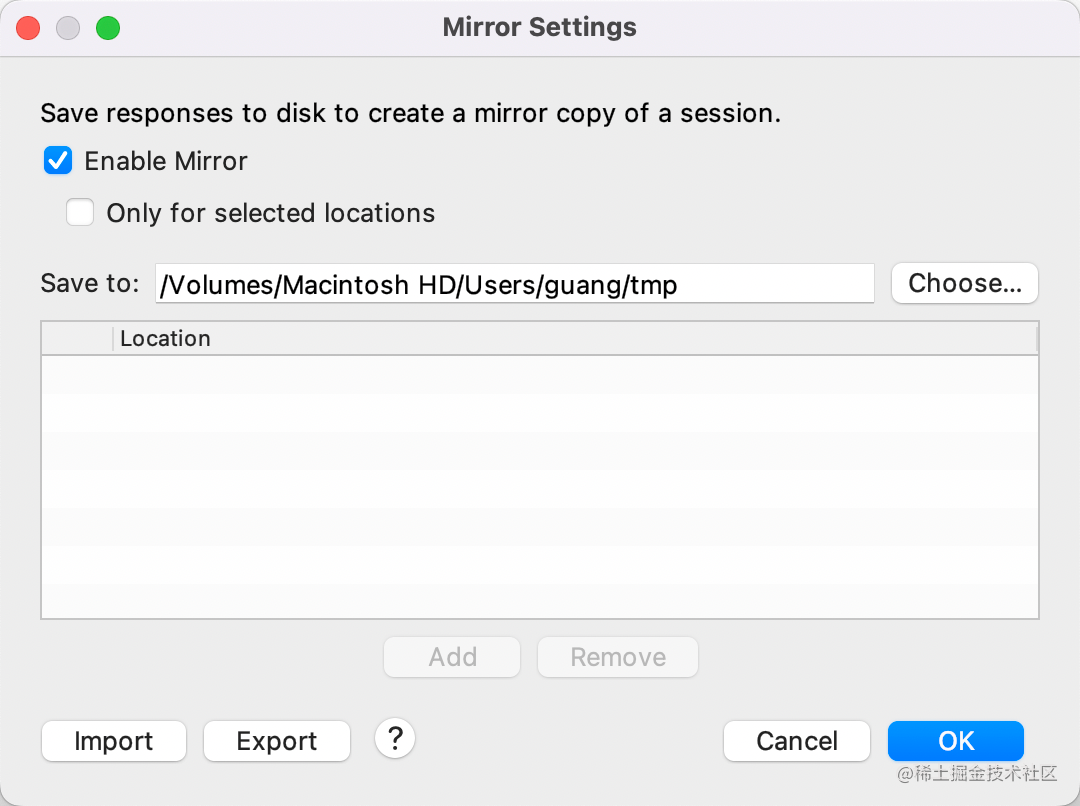Viewport: 1080px width, 806px height.
Task: Check Only for selected locations
Action: [80, 213]
